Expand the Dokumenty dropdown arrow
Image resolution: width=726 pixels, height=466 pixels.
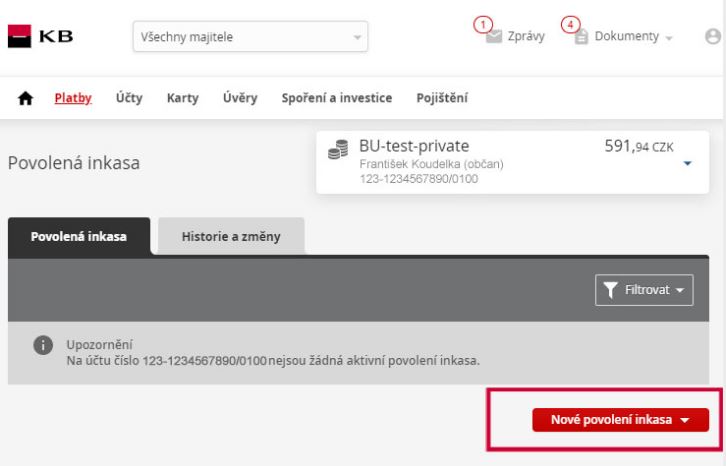[x=669, y=38]
